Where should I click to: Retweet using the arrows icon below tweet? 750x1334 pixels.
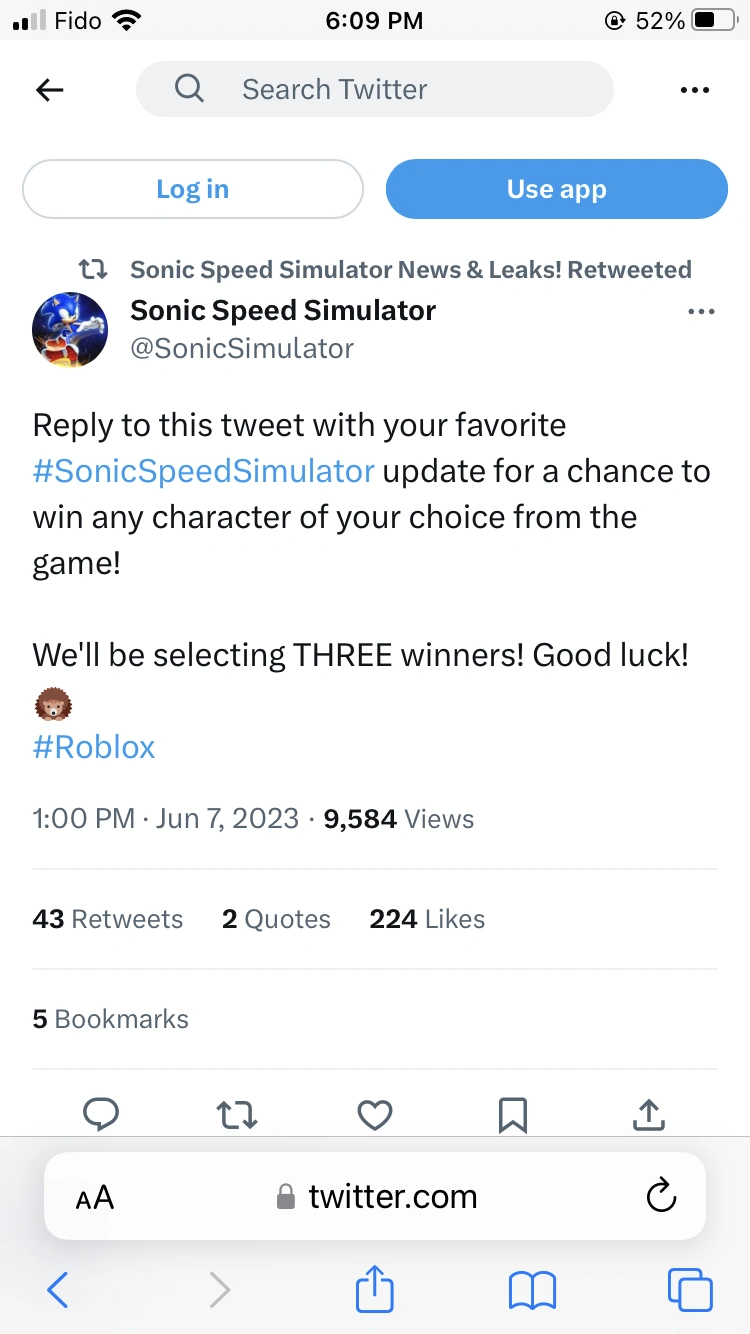(x=237, y=1113)
